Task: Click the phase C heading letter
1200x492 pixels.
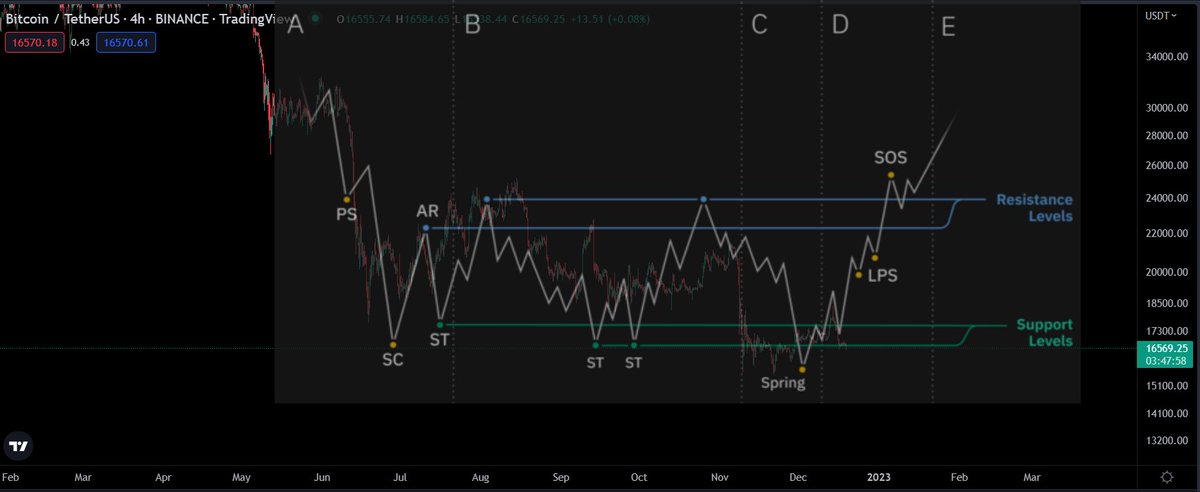Action: (759, 26)
